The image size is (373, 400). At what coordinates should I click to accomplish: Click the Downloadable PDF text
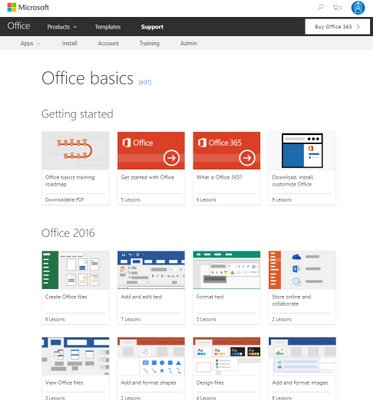point(64,200)
